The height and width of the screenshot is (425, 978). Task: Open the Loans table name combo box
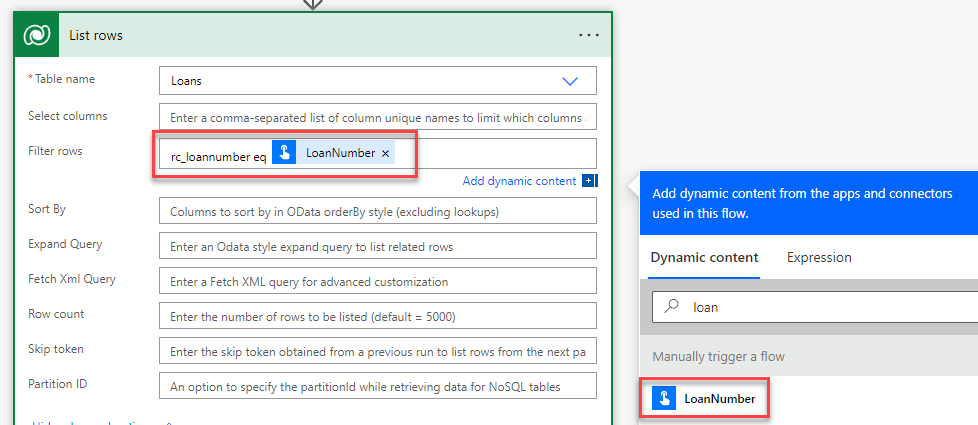pyautogui.click(x=360, y=81)
